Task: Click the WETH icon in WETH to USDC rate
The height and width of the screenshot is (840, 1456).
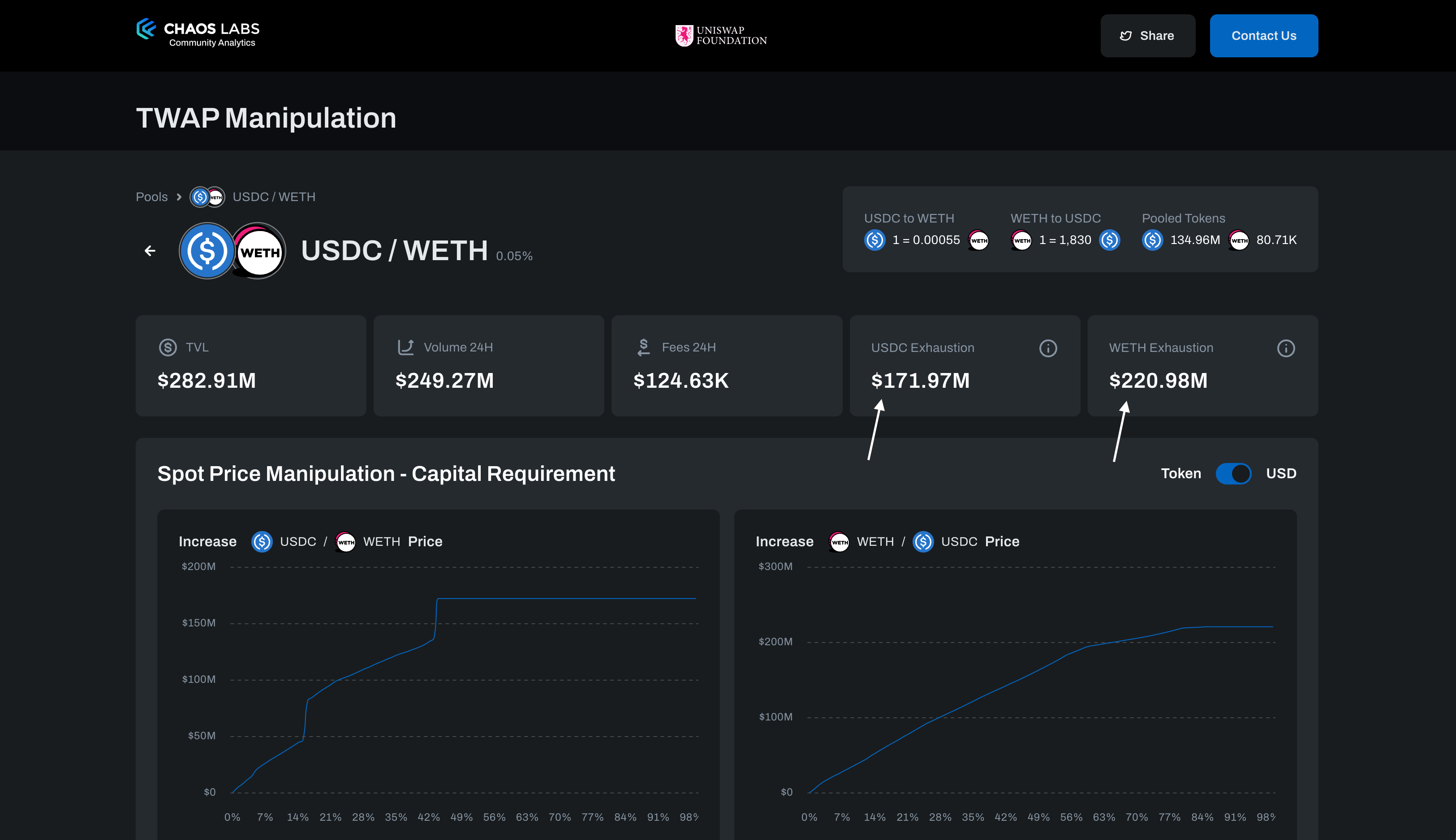Action: 1021,240
